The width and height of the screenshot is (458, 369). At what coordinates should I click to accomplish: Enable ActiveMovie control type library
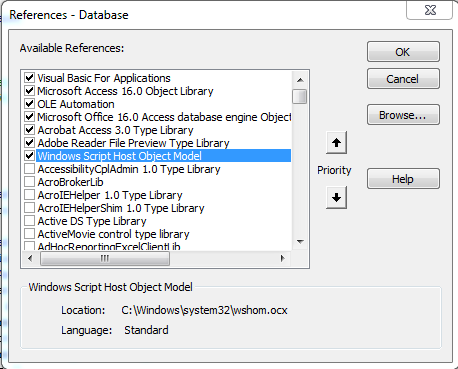click(x=29, y=234)
